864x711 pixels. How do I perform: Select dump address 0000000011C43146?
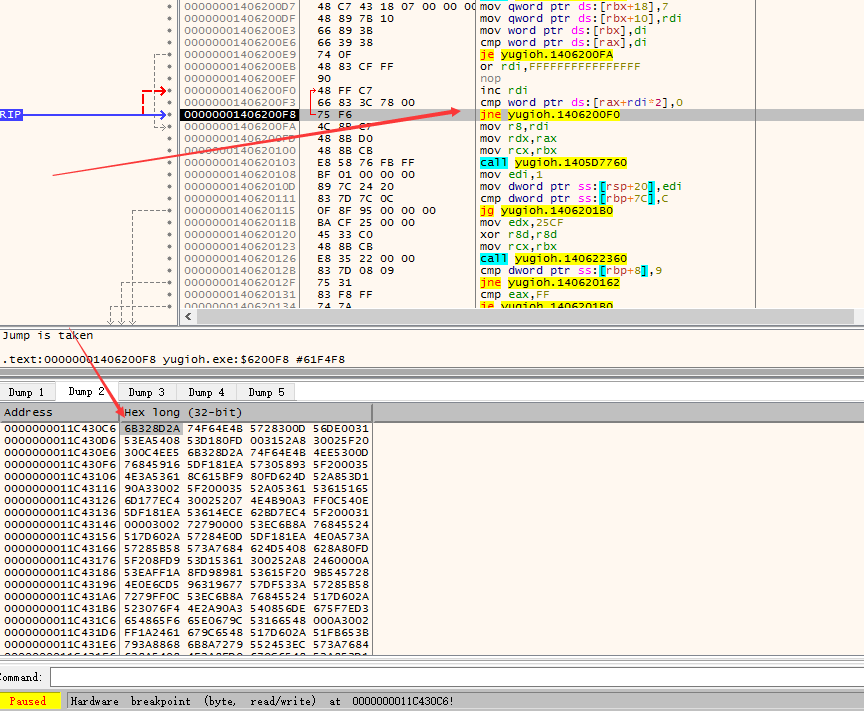coord(60,524)
